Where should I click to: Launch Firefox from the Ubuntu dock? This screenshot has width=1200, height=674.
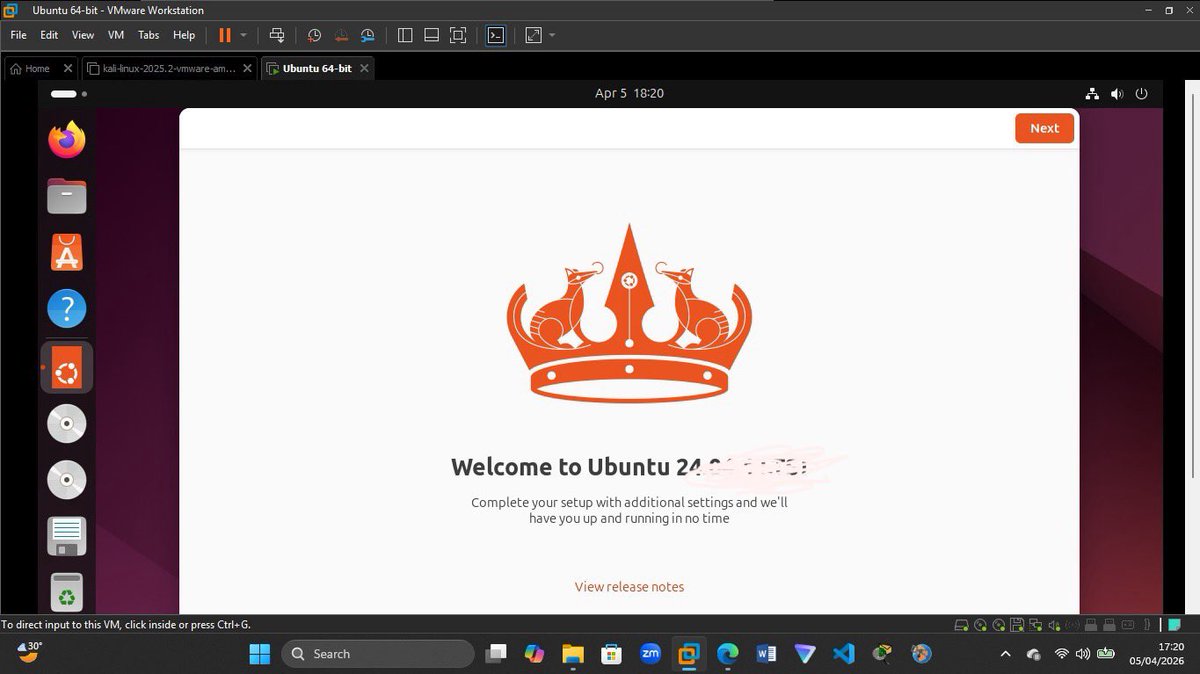pos(67,139)
